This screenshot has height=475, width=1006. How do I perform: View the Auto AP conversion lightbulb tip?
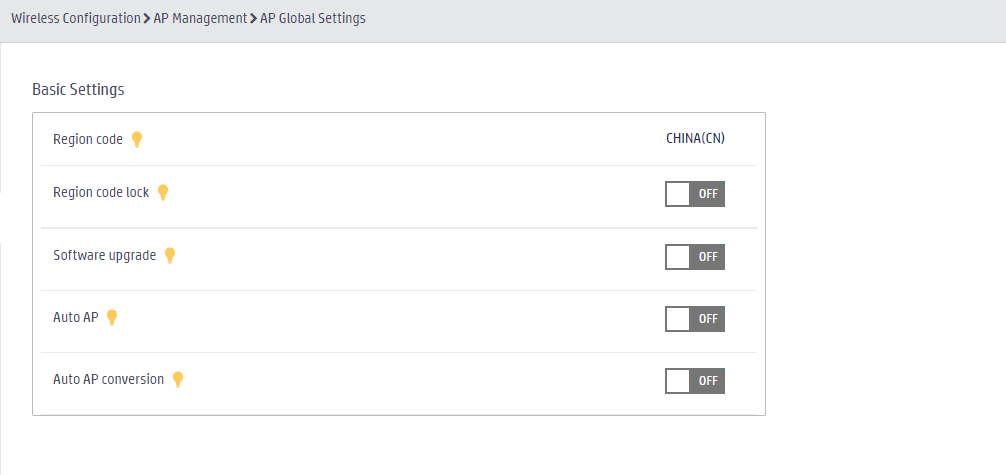pyautogui.click(x=178, y=379)
